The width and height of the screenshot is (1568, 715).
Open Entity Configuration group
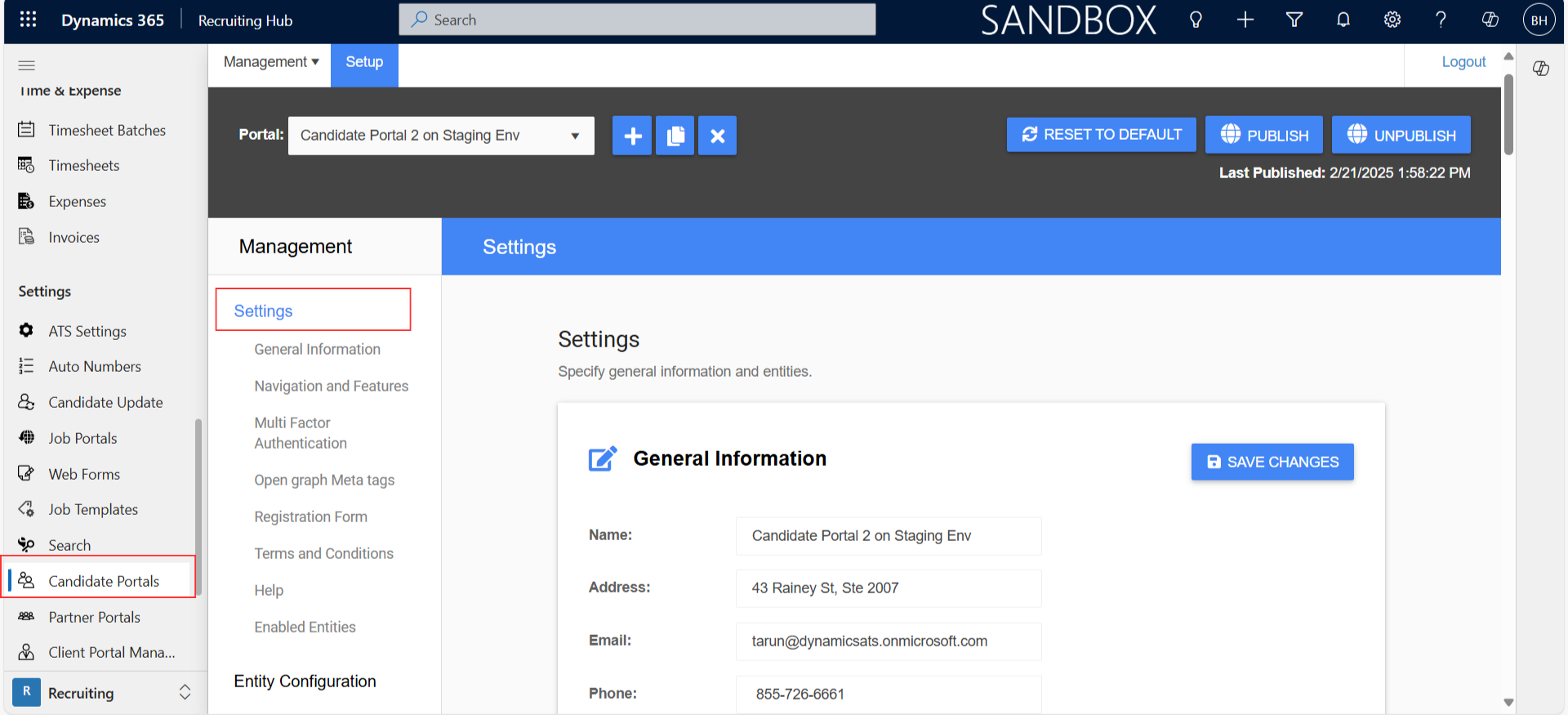(x=305, y=681)
